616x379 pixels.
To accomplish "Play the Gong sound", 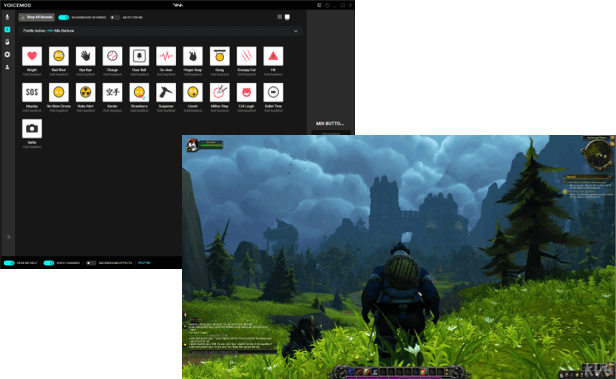I will pyautogui.click(x=220, y=56).
